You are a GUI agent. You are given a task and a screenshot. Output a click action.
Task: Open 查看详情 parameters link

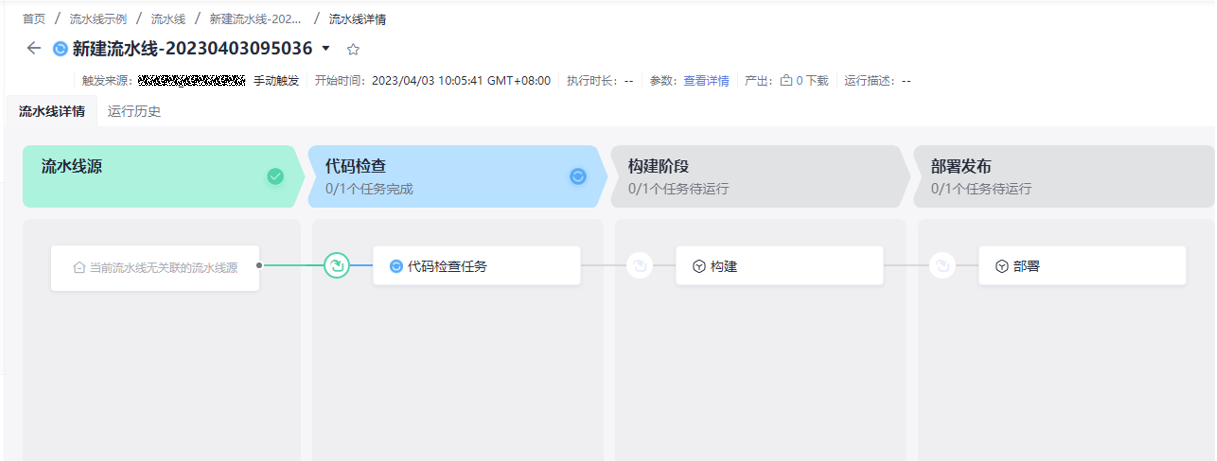click(706, 81)
